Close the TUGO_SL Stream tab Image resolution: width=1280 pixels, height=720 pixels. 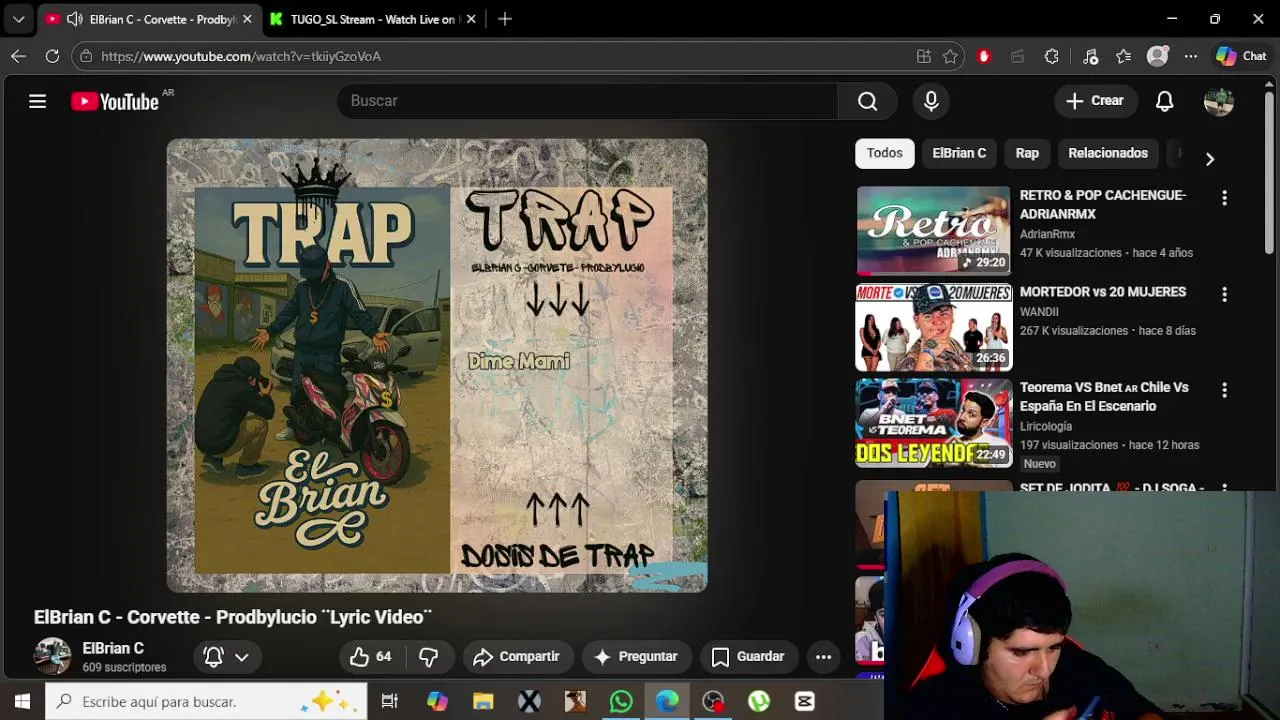click(471, 19)
